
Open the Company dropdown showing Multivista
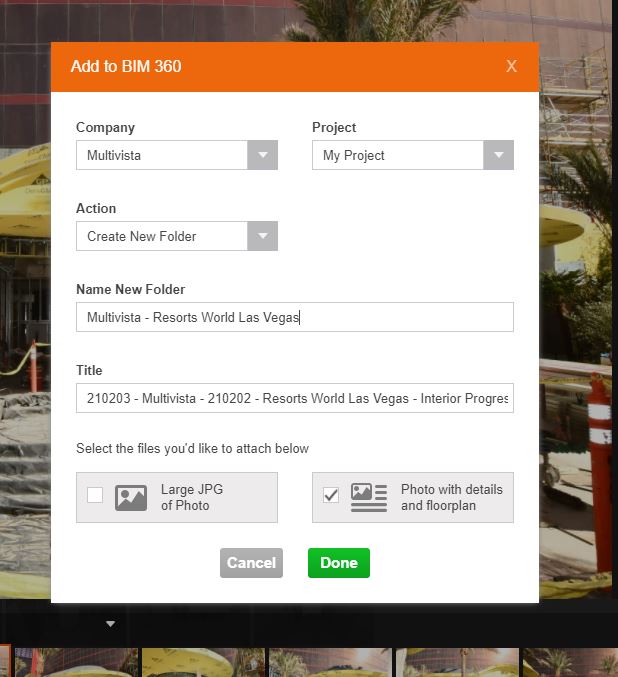pos(177,155)
